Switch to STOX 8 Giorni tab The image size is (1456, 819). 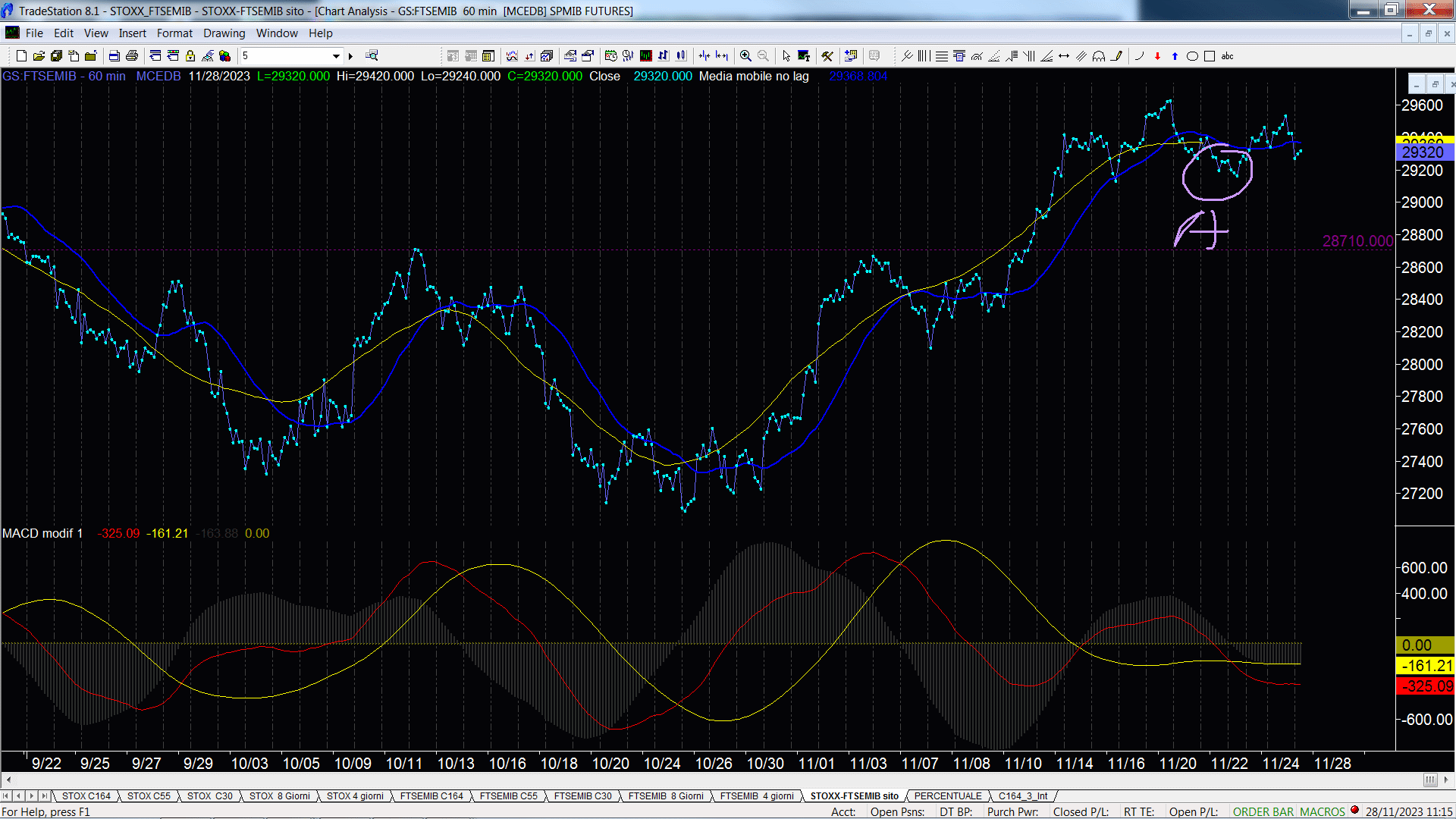point(279,796)
